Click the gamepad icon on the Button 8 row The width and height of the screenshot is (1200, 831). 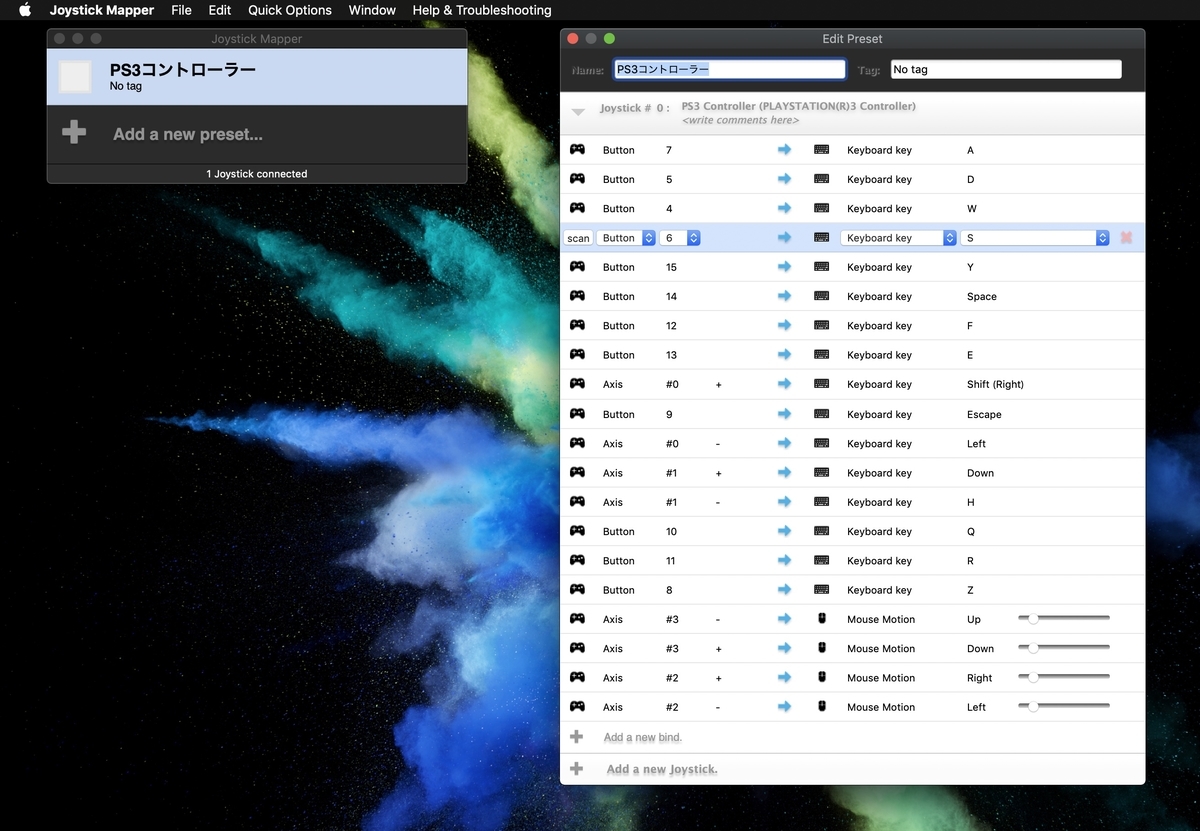coord(577,590)
